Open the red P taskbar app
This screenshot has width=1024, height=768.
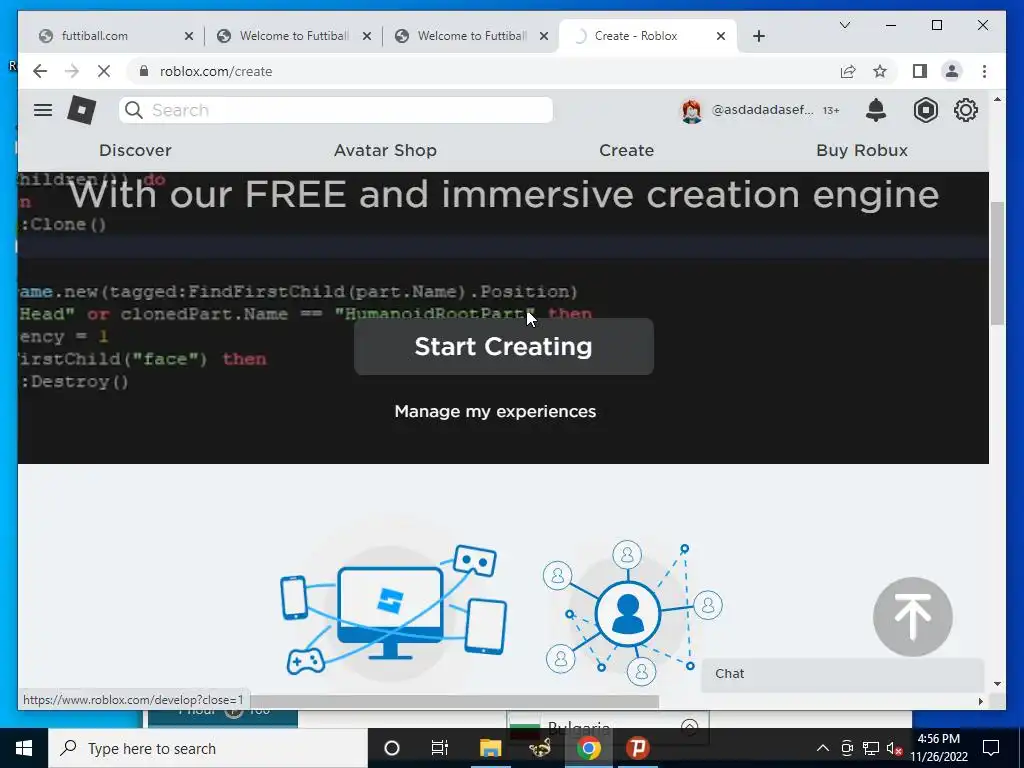point(638,748)
